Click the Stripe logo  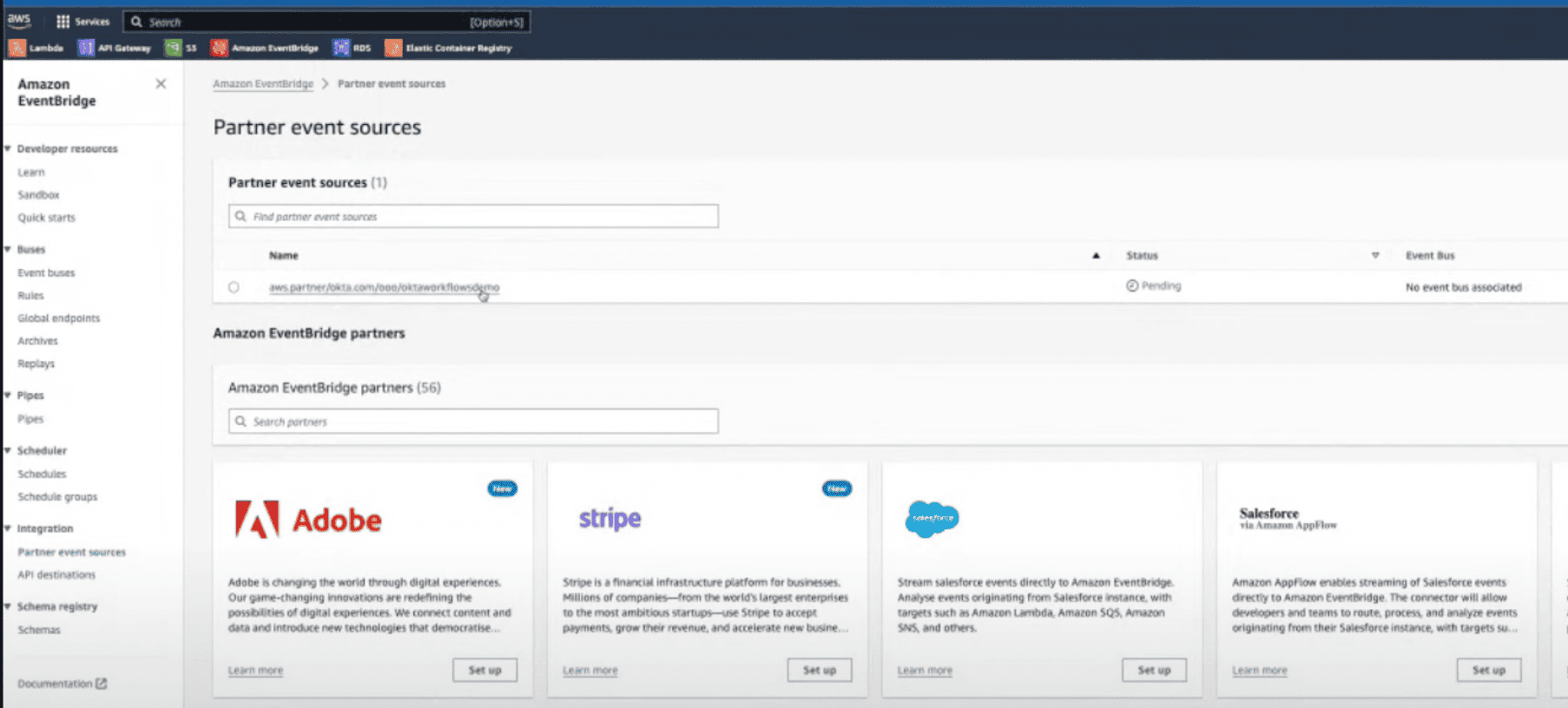click(x=609, y=519)
